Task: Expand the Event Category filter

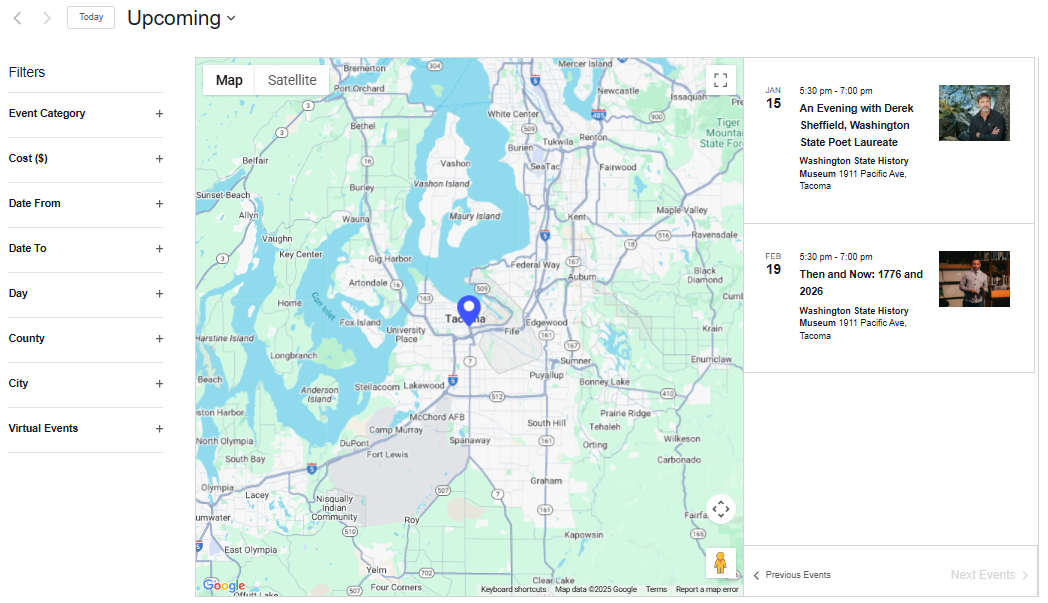Action: pos(159,114)
